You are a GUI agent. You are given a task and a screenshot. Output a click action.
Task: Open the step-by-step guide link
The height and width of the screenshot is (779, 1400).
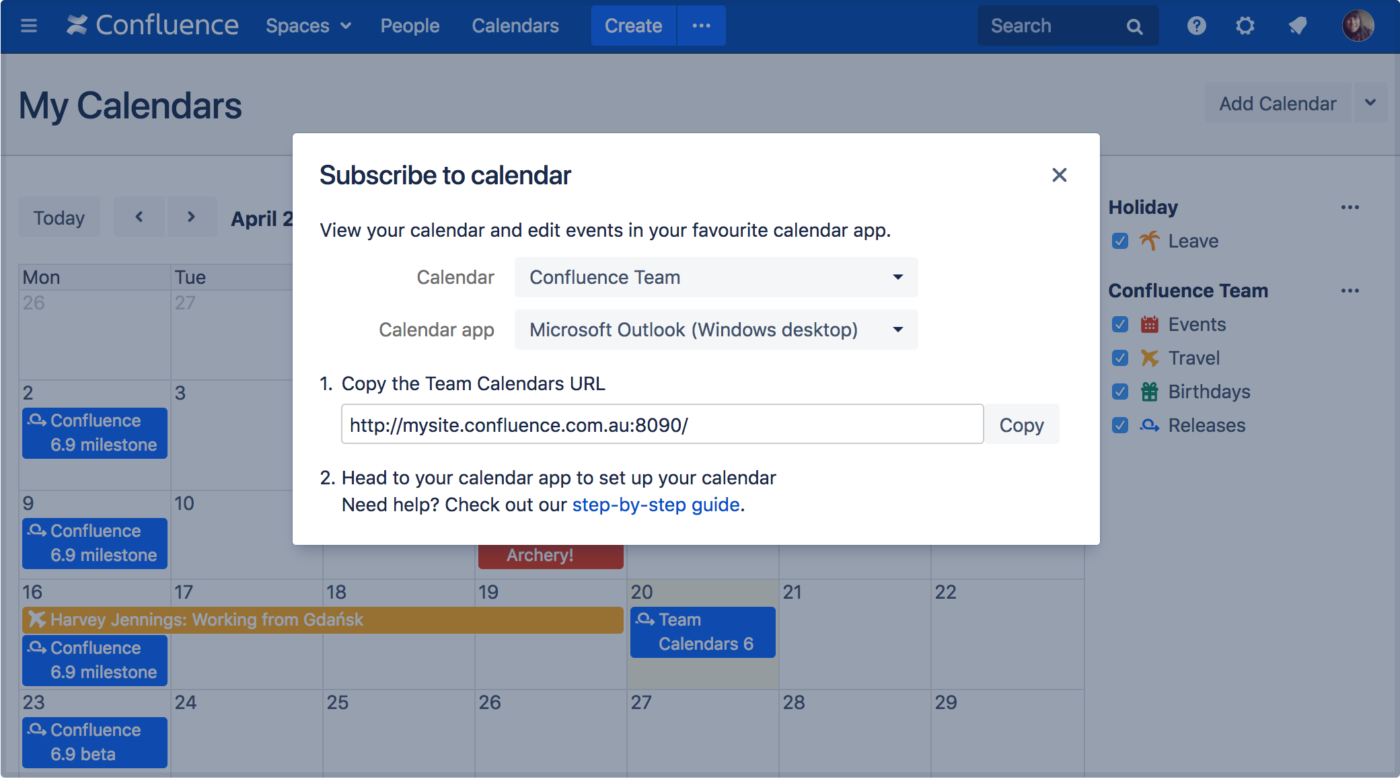655,504
